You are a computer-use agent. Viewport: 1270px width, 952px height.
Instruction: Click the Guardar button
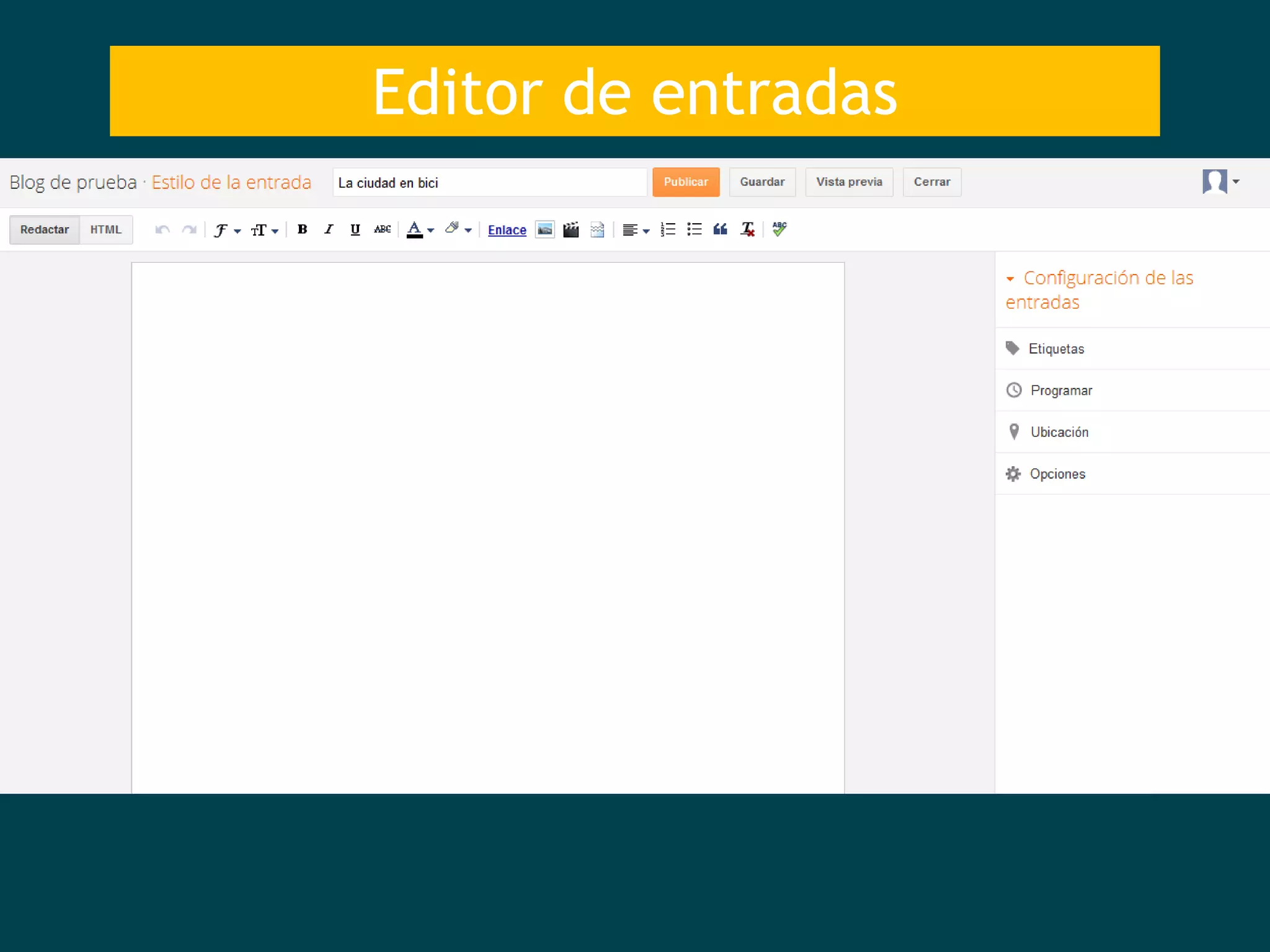pos(762,182)
